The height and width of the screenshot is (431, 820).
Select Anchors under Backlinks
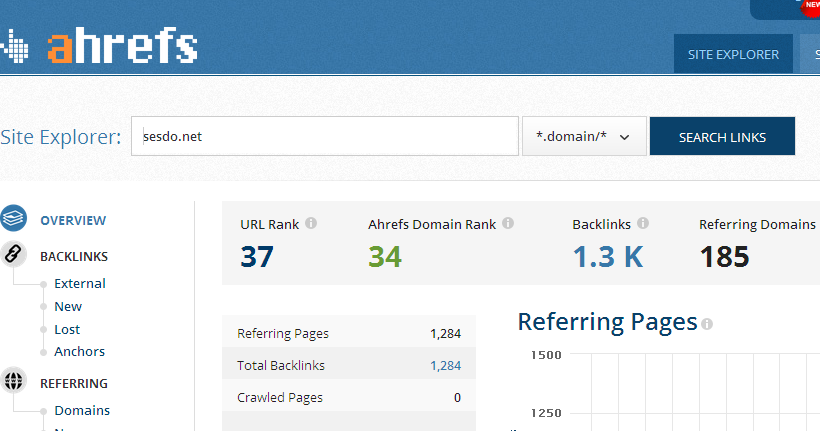tap(79, 351)
